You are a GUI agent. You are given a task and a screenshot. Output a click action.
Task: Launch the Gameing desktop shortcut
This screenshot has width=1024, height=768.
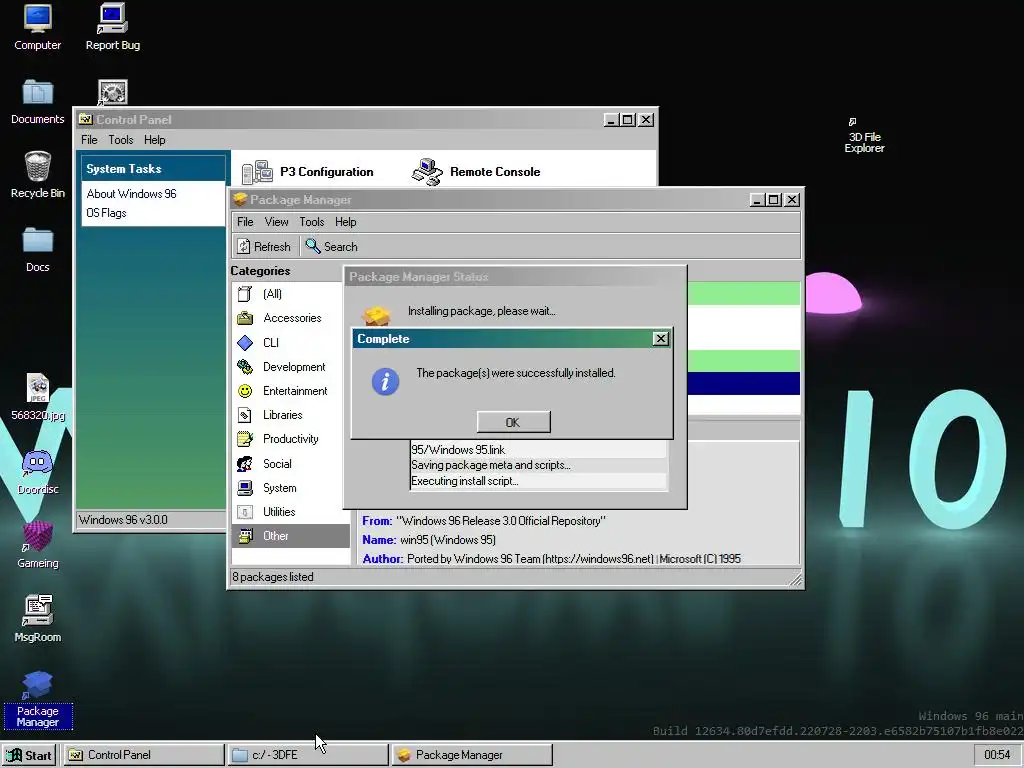37,545
